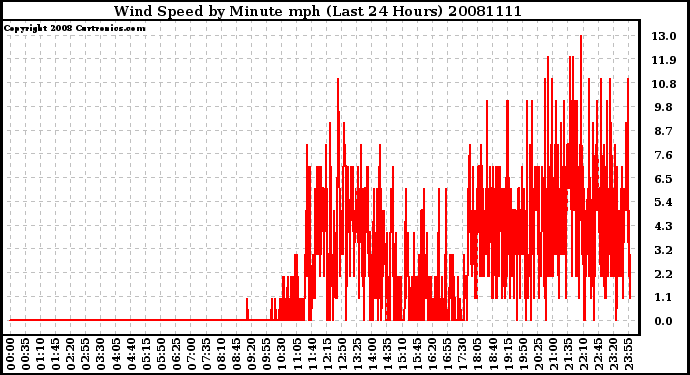The height and width of the screenshot is (375, 690).
Task: Click the x-axis time label 21:00
Action: click(552, 354)
